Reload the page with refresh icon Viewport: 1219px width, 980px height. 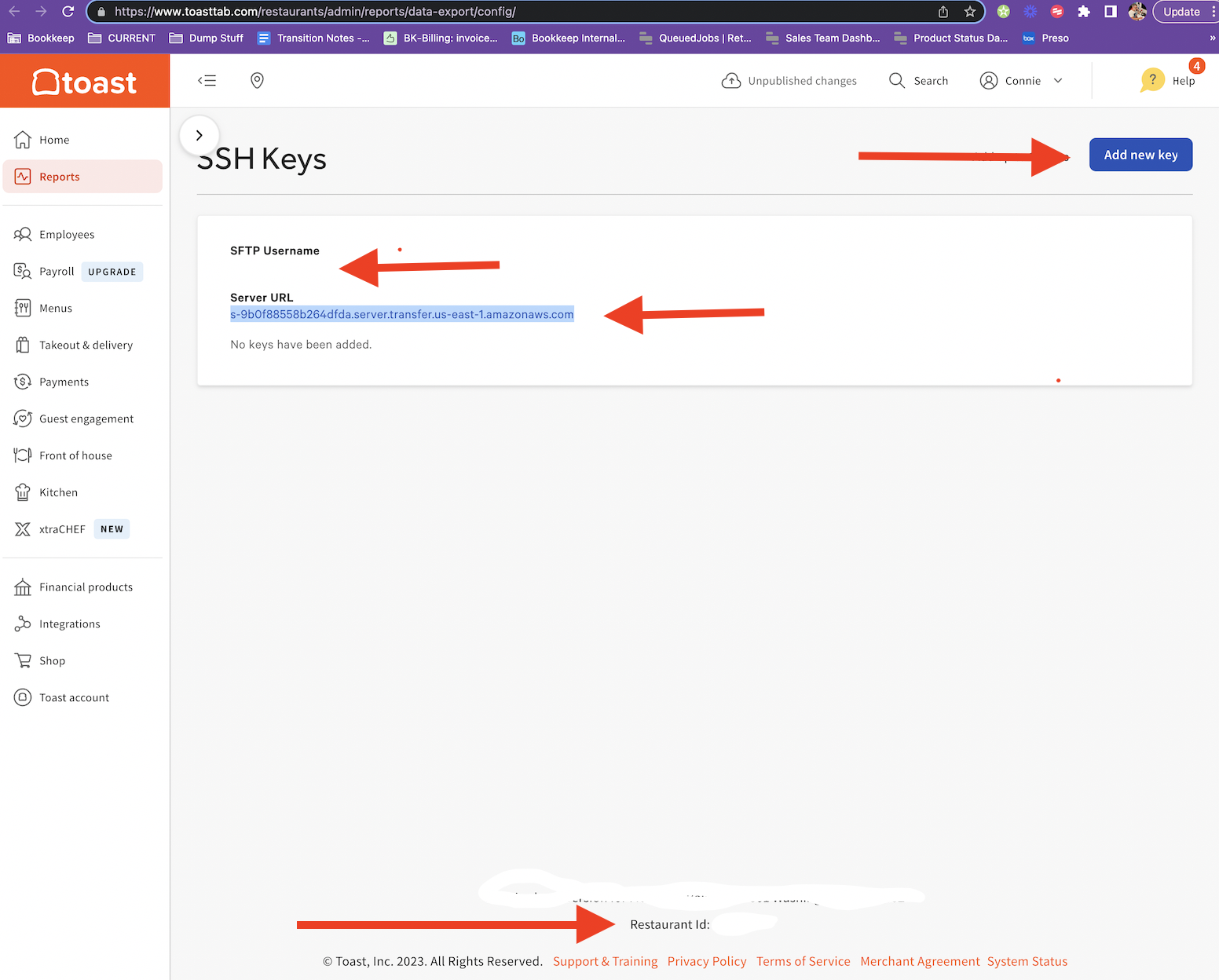coord(68,12)
